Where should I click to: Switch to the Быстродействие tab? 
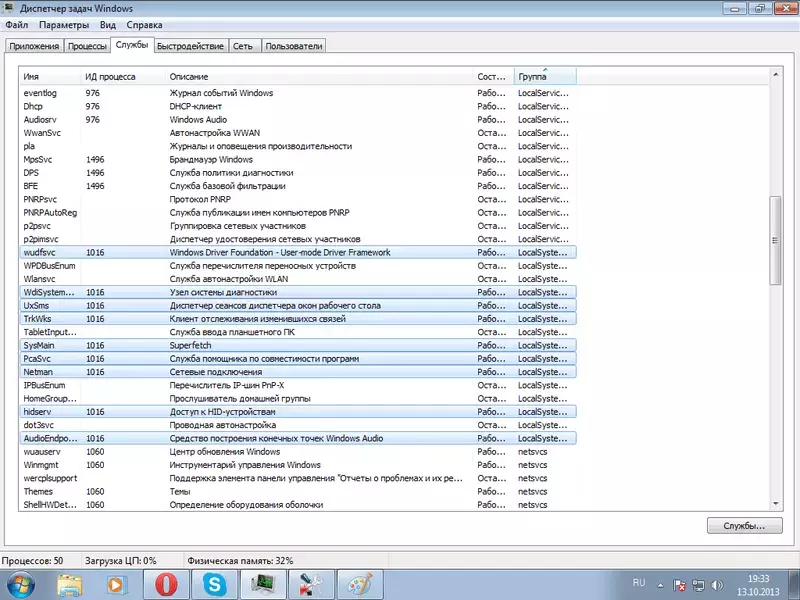pos(190,46)
